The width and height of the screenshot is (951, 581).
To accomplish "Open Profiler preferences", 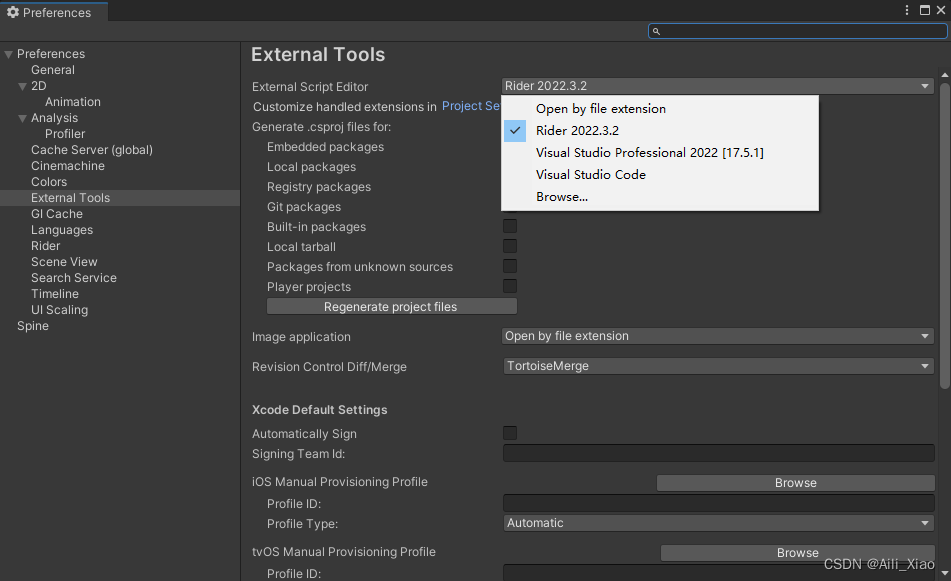I will (x=65, y=134).
